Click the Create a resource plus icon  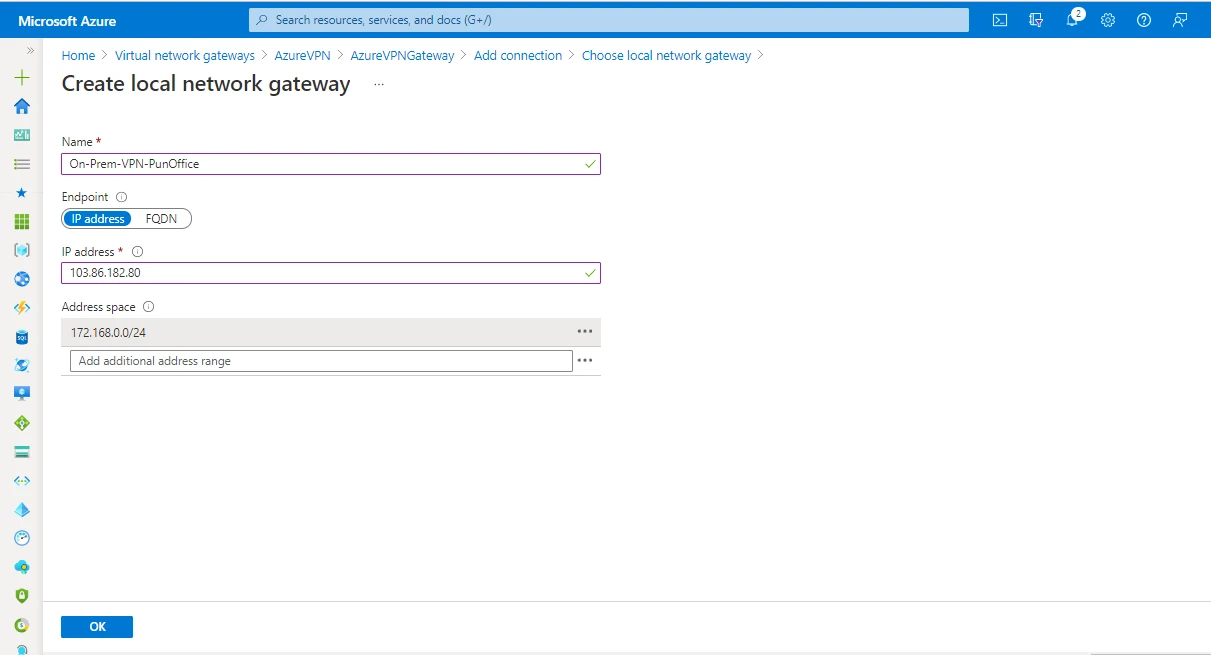22,76
